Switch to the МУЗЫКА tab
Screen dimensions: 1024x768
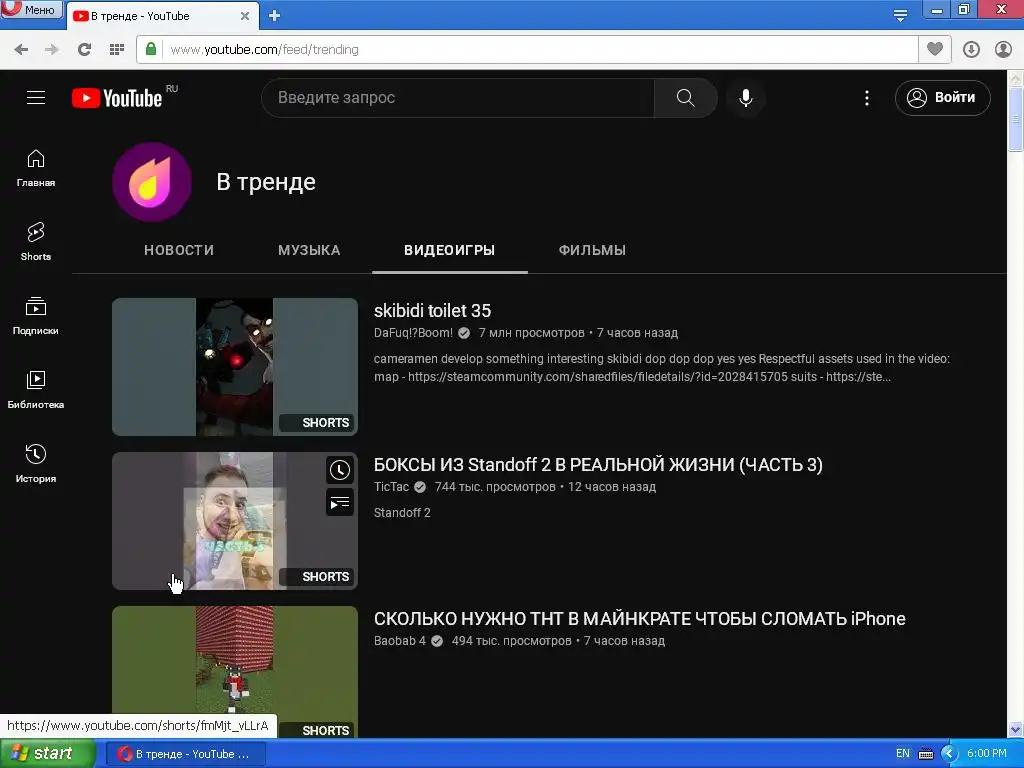point(309,250)
